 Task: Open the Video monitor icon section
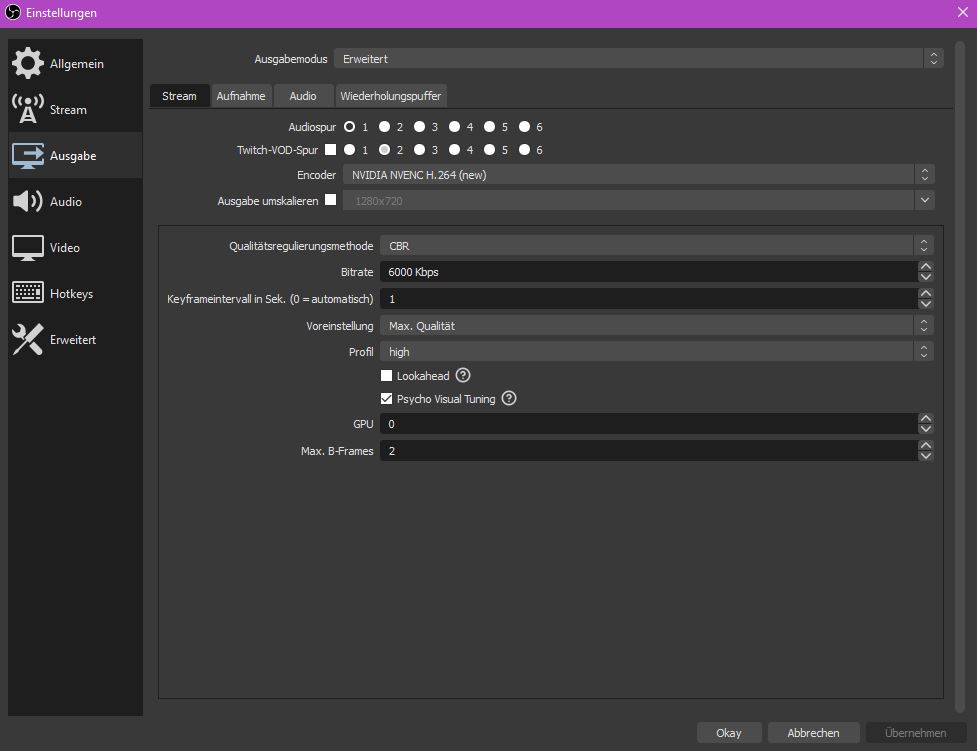28,248
